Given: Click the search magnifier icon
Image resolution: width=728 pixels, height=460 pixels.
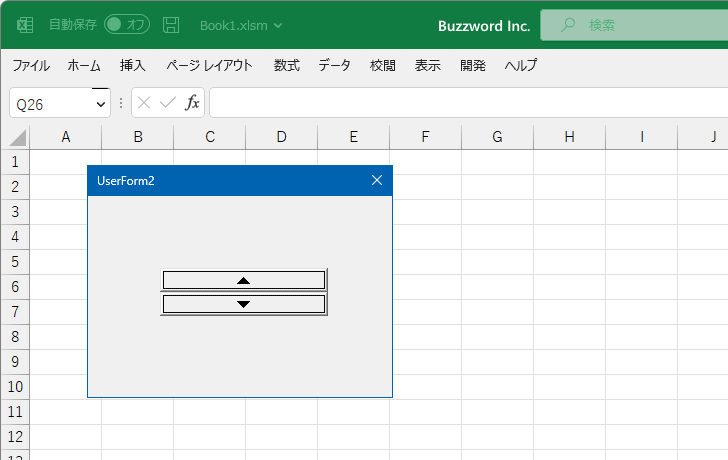Looking at the screenshot, I should click(x=568, y=25).
